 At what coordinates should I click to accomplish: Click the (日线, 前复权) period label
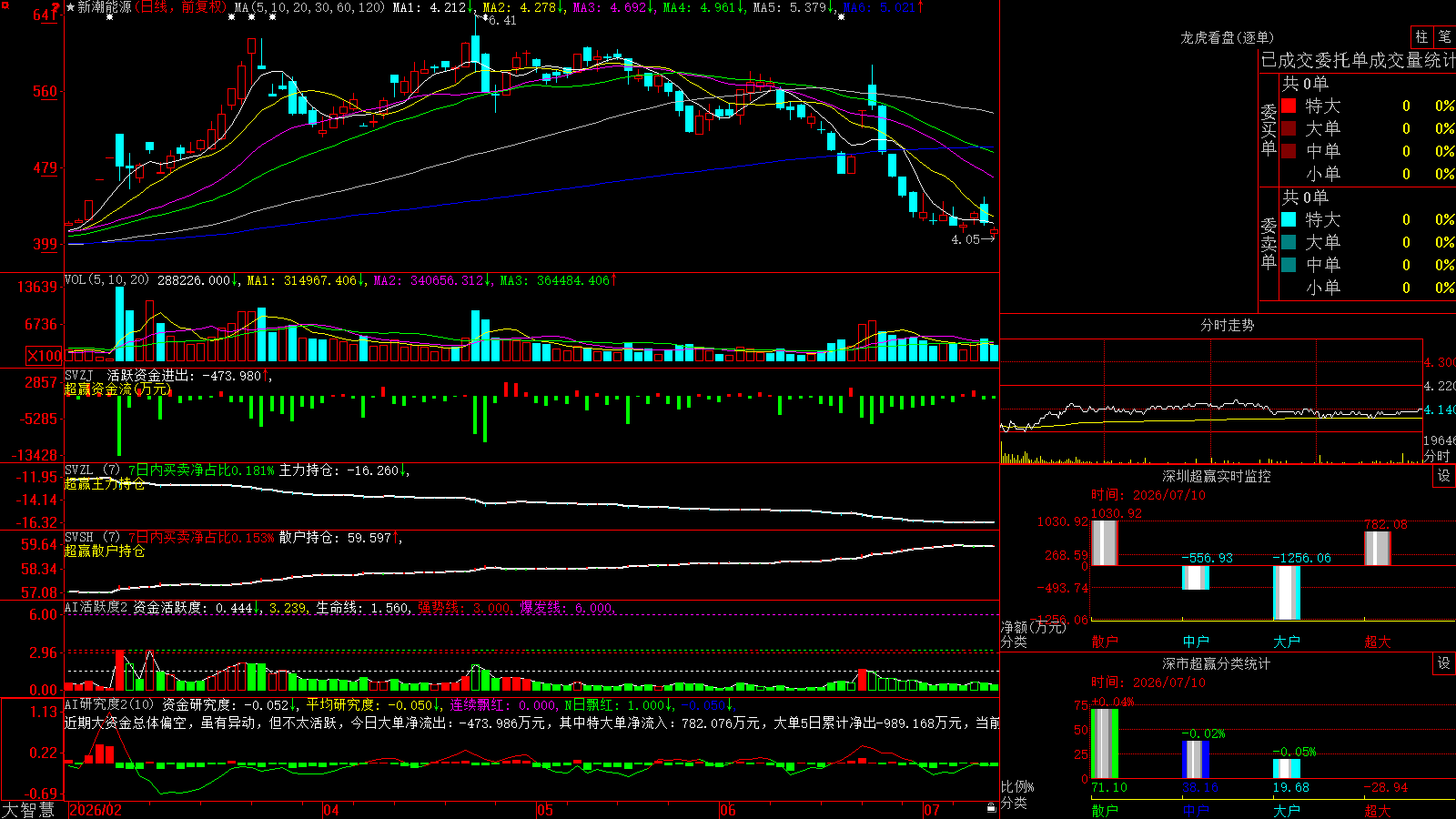180,7
